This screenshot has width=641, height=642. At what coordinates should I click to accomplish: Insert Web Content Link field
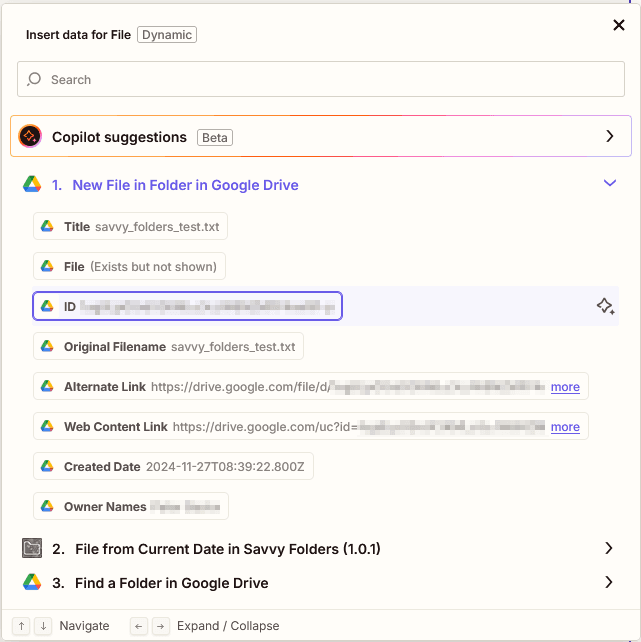[x=311, y=426]
